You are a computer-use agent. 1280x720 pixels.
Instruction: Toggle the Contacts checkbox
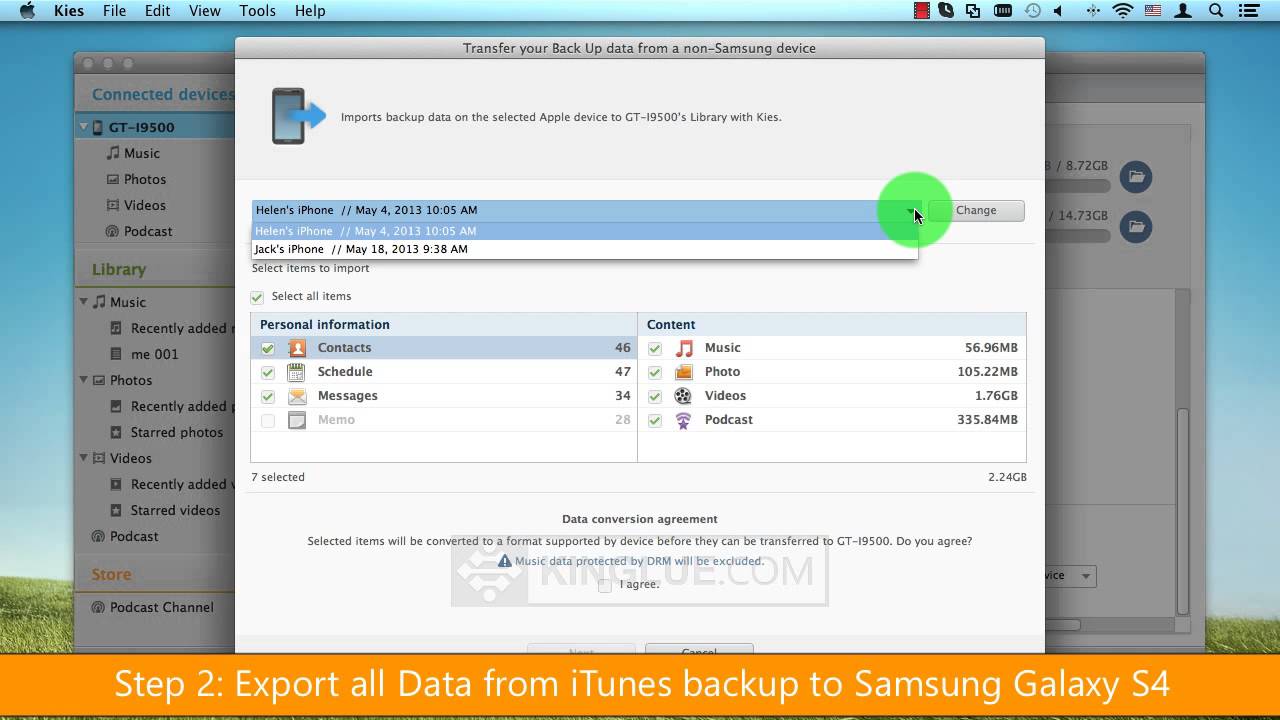pyautogui.click(x=268, y=348)
